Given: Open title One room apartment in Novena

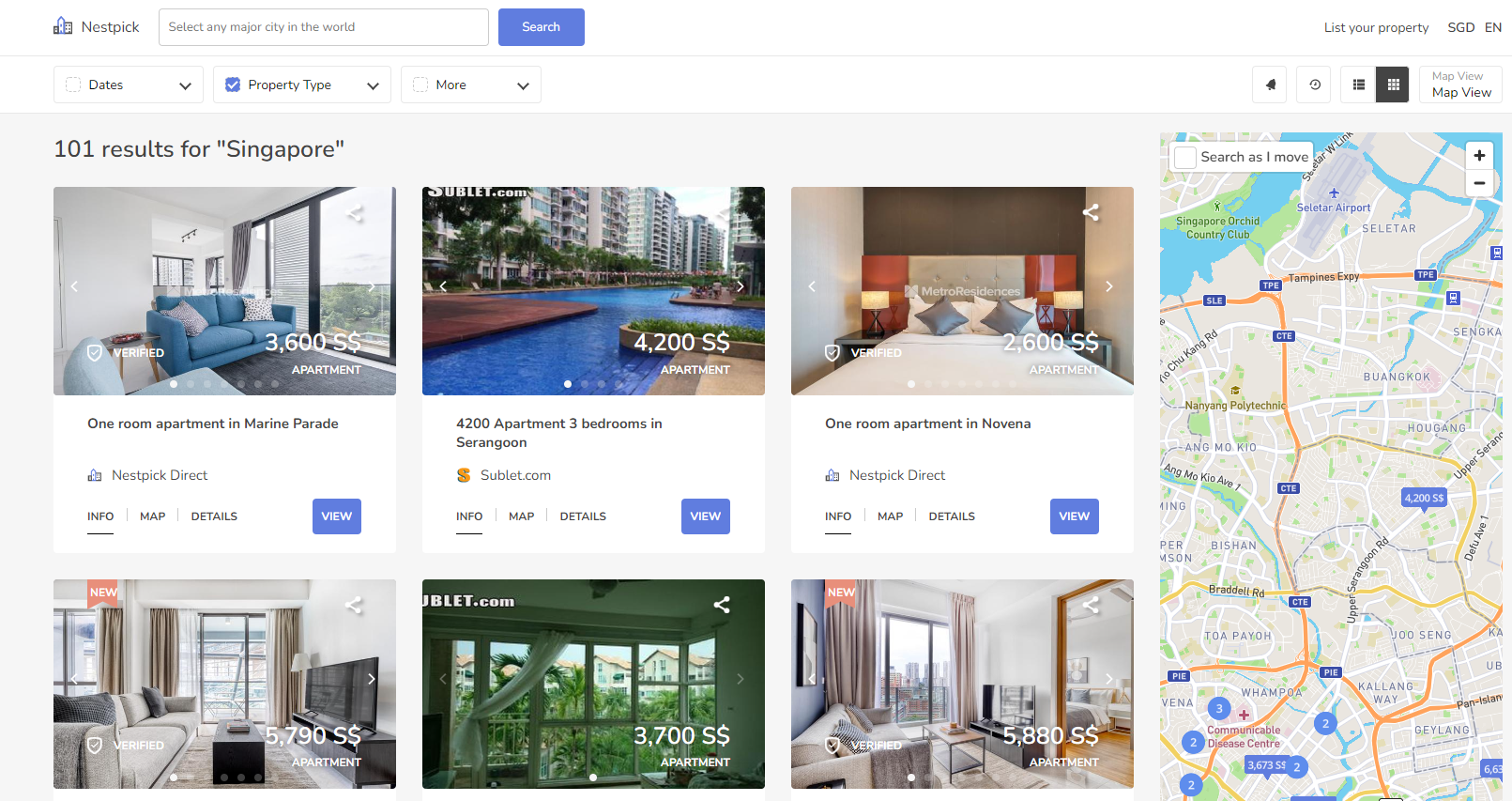Looking at the screenshot, I should pos(928,424).
